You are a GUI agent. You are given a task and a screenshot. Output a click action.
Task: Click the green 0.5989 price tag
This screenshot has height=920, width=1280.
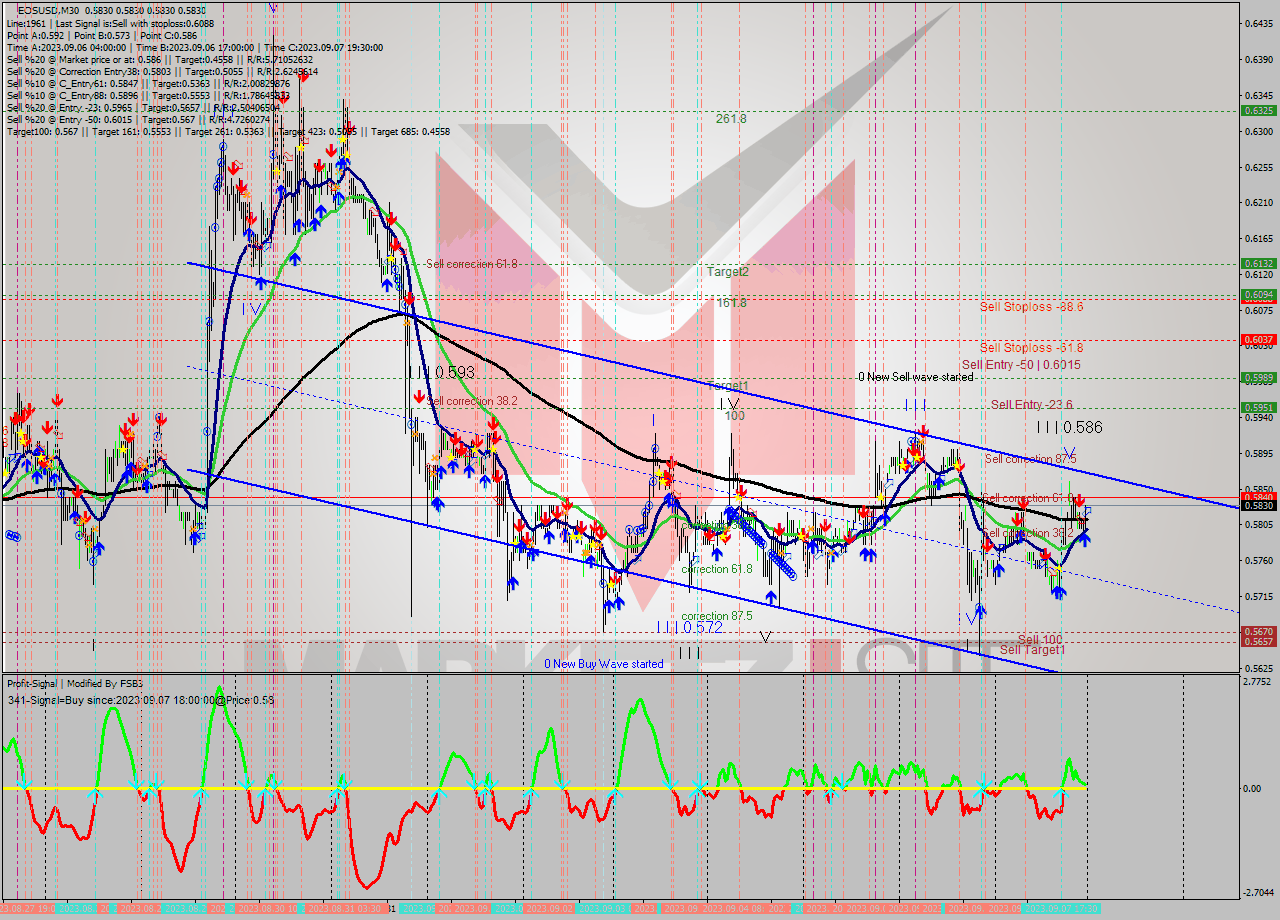[x=1257, y=378]
